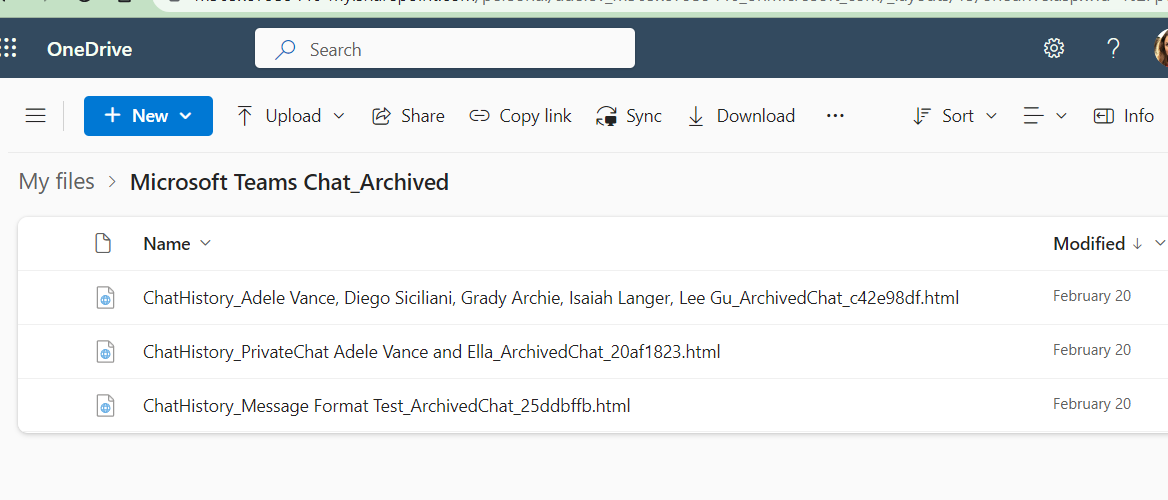Screen dimensions: 1168x500
Task: Click the Help question mark icon
Action: [x=1113, y=49]
